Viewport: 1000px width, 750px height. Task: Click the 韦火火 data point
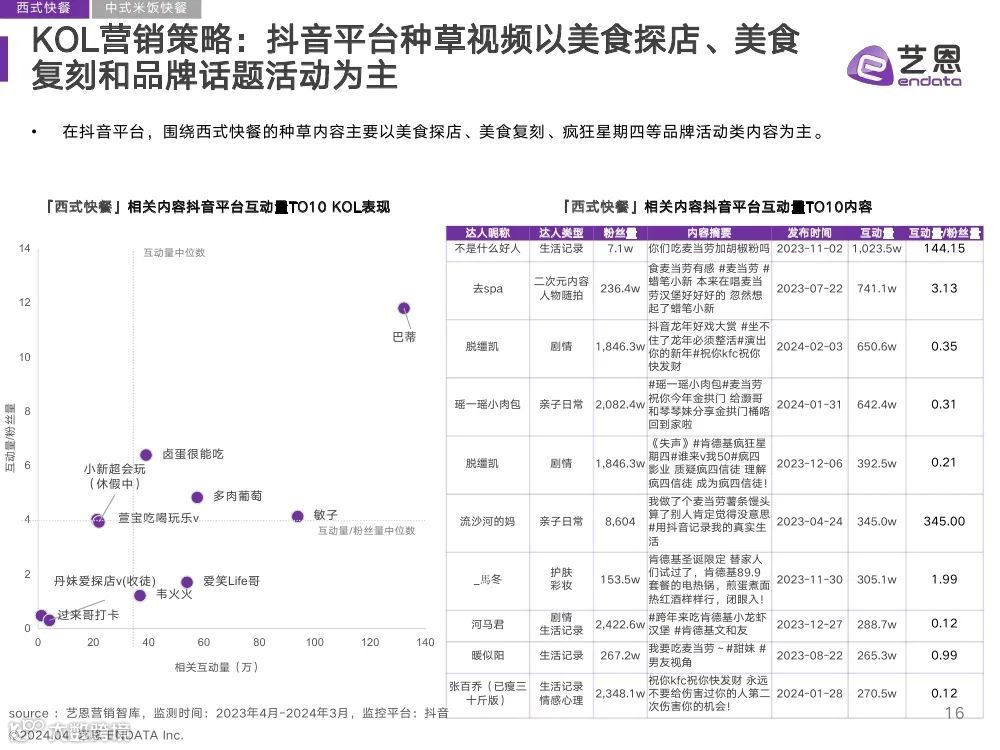[x=140, y=596]
